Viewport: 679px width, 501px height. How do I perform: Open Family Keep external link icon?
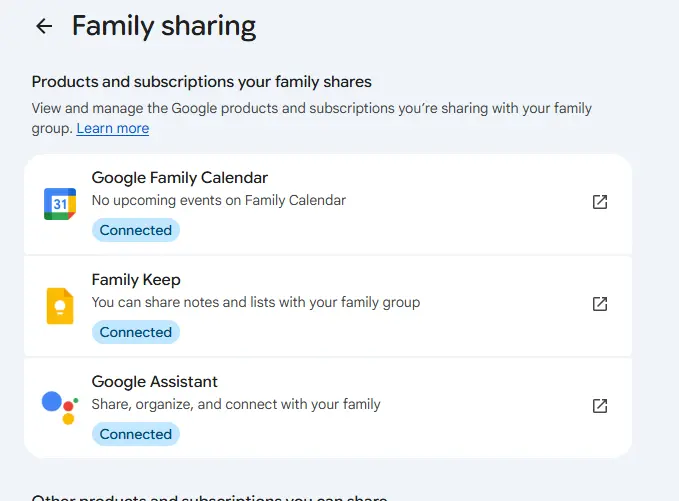tap(600, 304)
